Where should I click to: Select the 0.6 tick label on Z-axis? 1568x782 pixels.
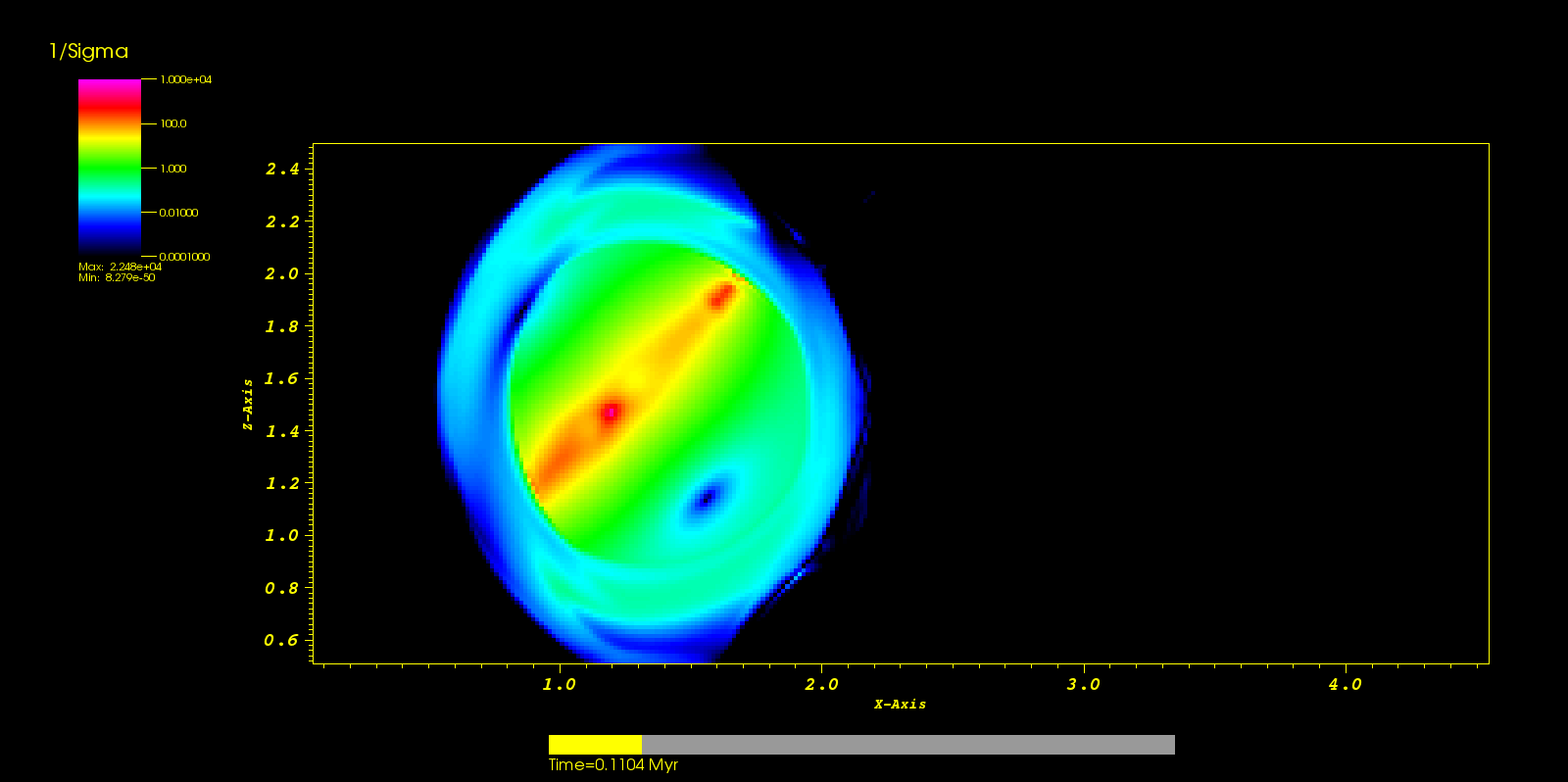pyautogui.click(x=281, y=641)
